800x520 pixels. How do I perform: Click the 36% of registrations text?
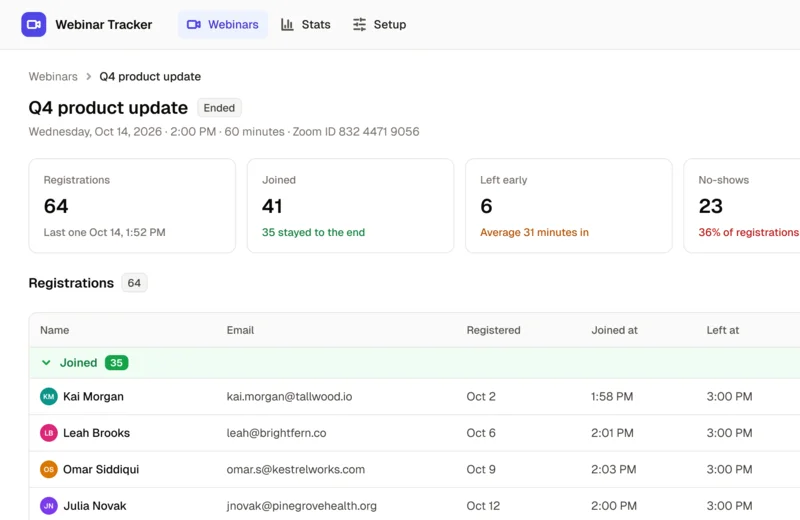pos(748,232)
